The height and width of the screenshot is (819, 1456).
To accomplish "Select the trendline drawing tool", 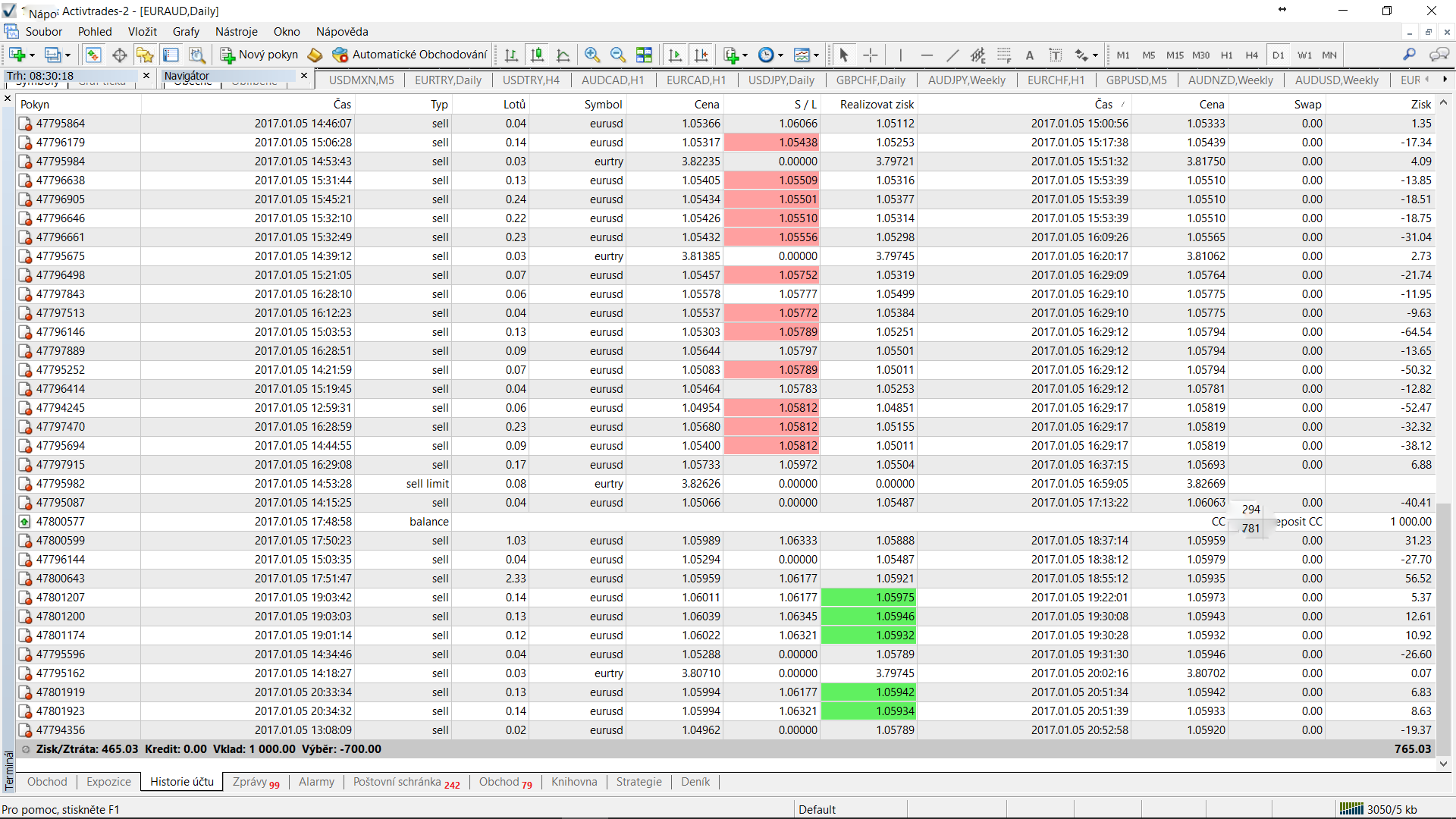I will pos(952,55).
